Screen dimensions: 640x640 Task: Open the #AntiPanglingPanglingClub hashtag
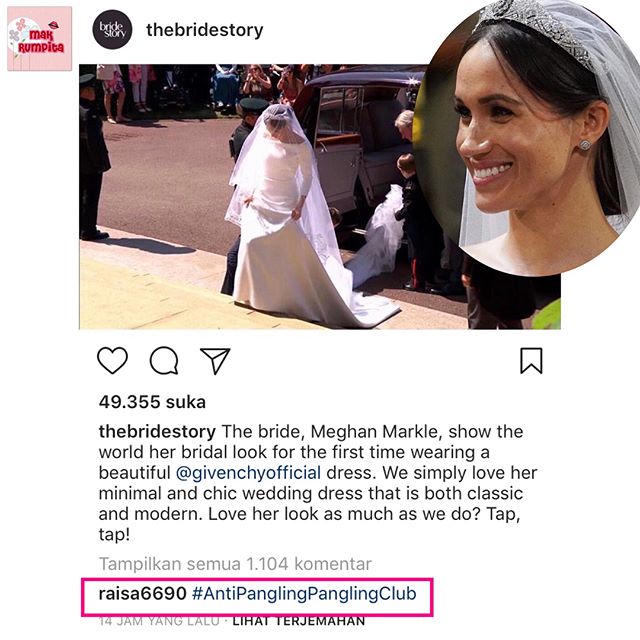(304, 593)
